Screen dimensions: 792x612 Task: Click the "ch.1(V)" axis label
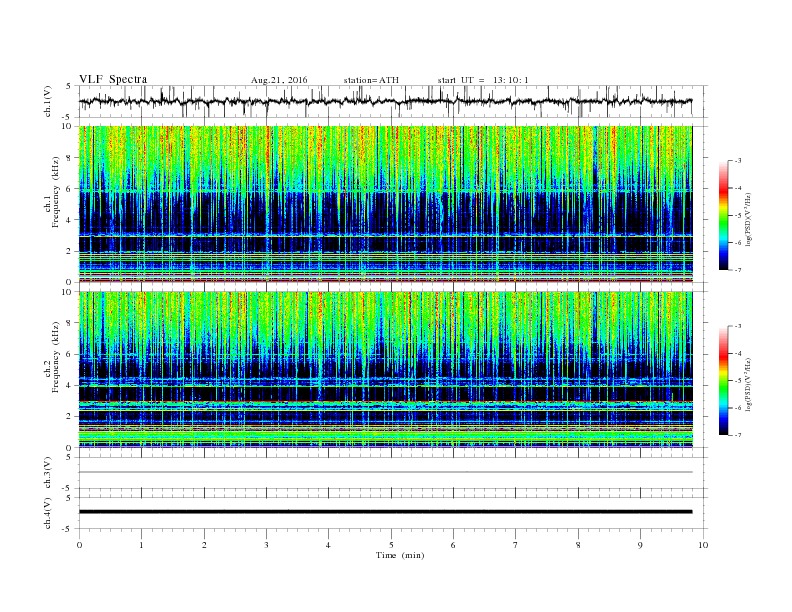click(48, 101)
